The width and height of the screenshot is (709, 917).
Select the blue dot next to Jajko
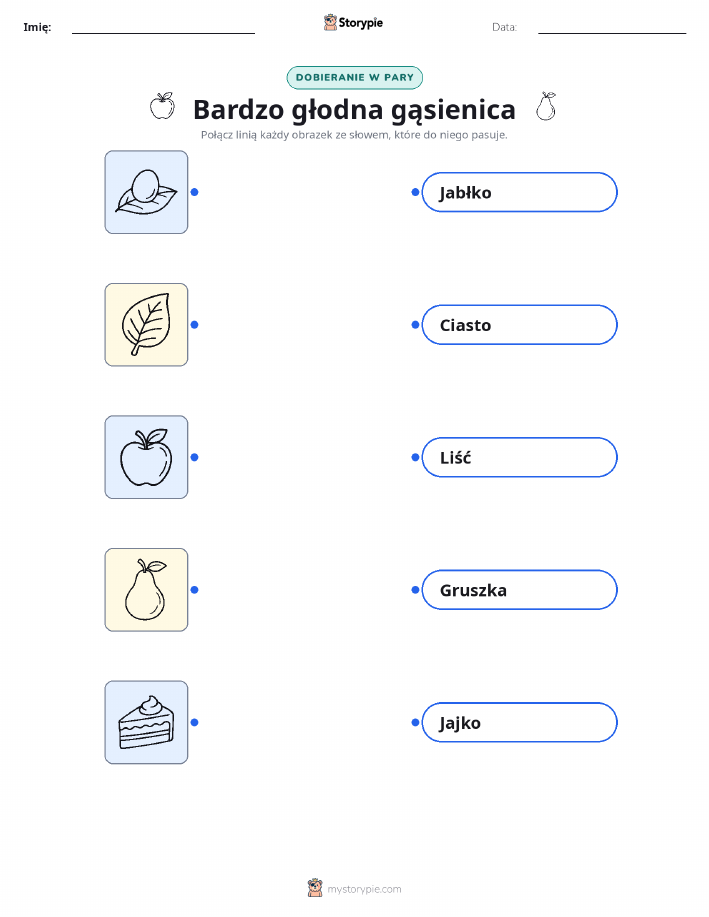(415, 722)
